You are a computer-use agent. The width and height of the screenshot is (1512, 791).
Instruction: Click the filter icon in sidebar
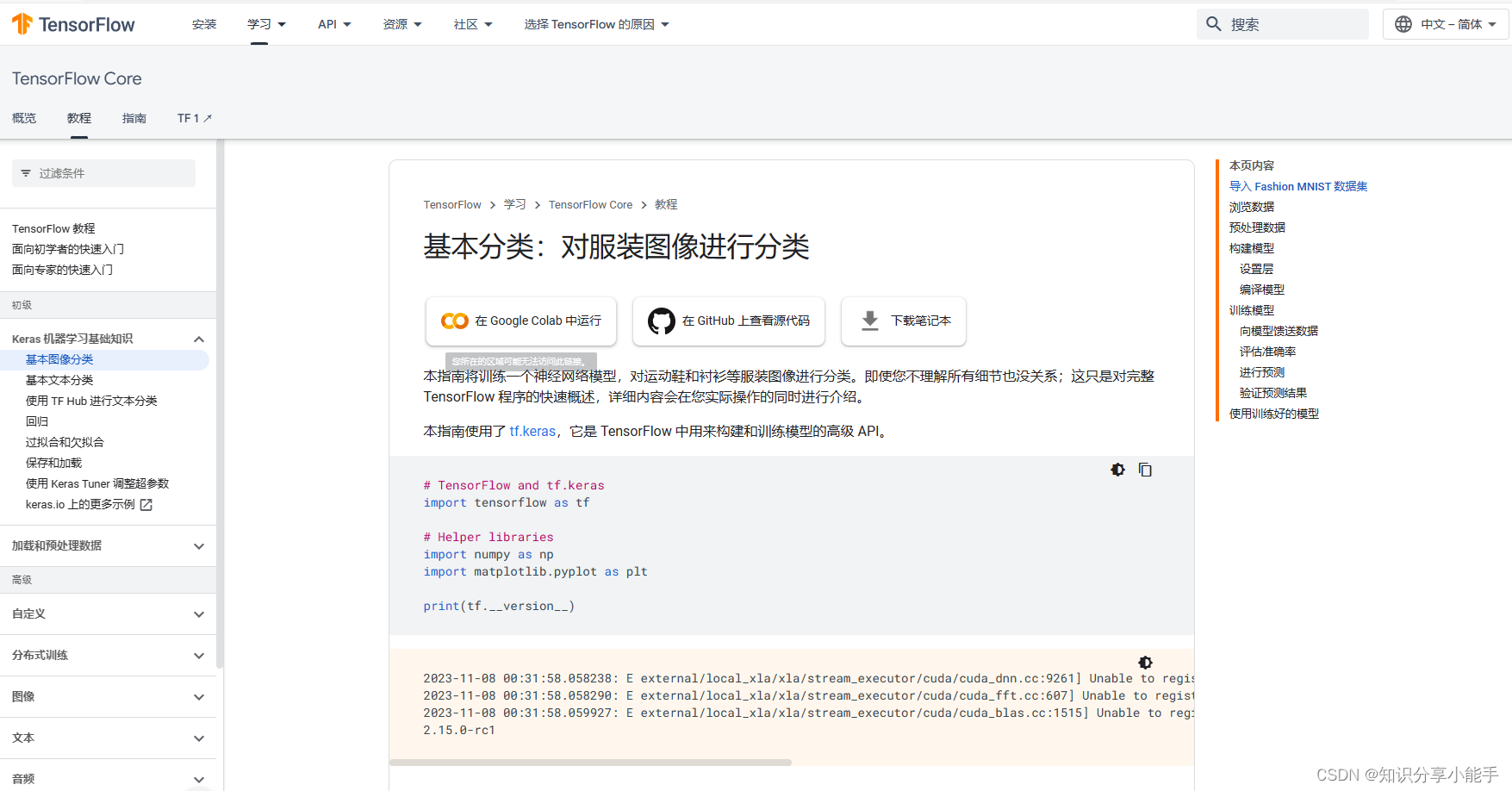pyautogui.click(x=26, y=173)
